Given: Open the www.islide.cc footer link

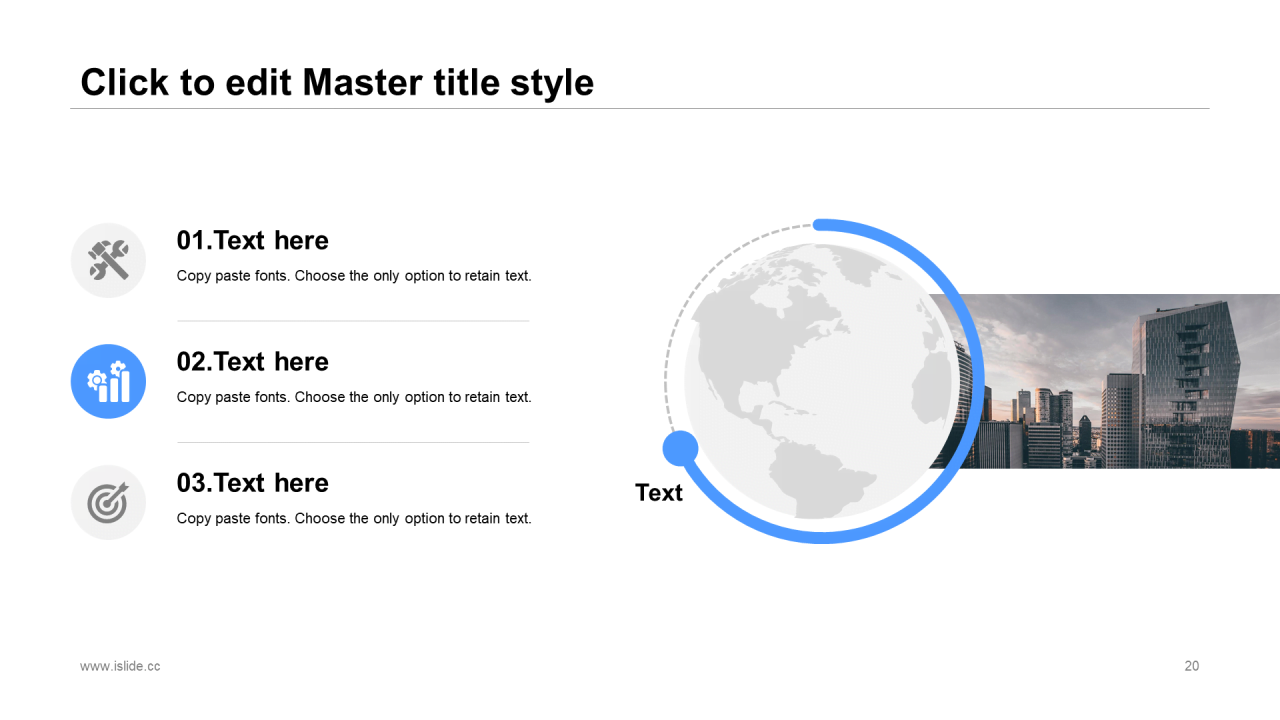Looking at the screenshot, I should coord(120,666).
